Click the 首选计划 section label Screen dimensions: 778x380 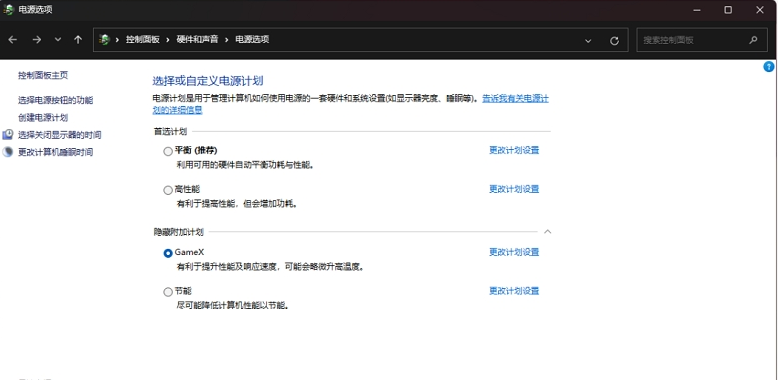point(170,131)
